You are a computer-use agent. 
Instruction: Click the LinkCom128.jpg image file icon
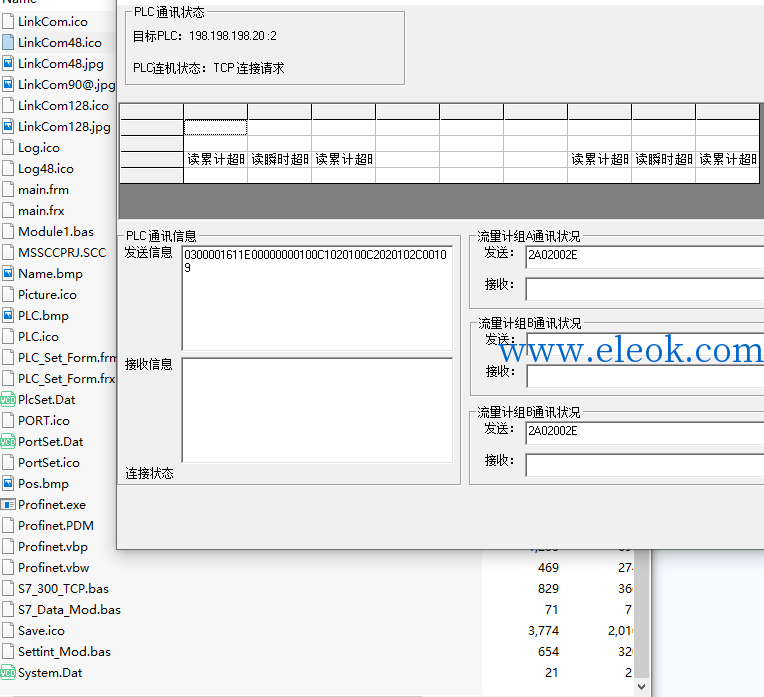(8, 126)
